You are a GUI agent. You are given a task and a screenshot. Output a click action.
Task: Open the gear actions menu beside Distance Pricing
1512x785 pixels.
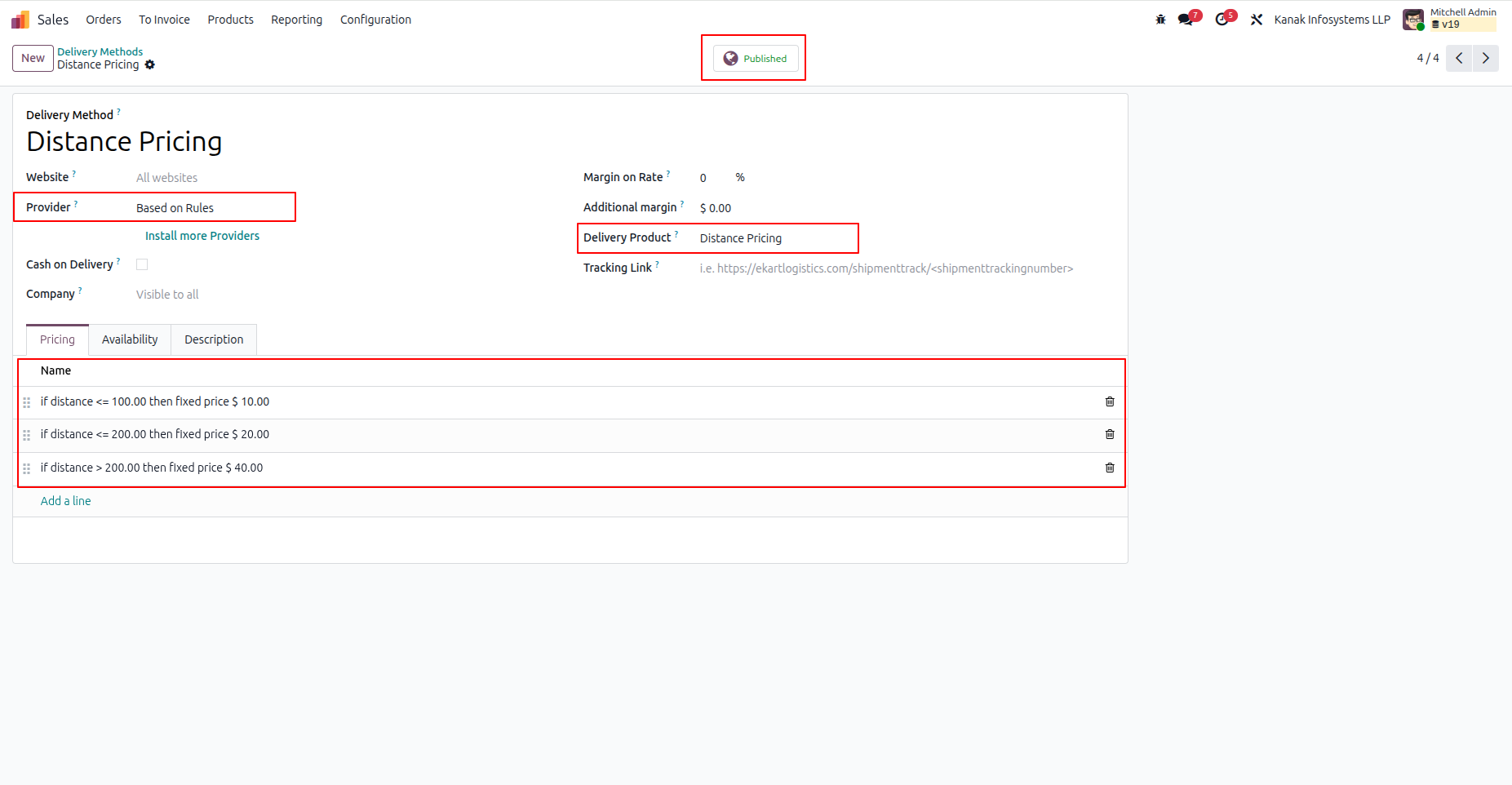click(x=150, y=64)
